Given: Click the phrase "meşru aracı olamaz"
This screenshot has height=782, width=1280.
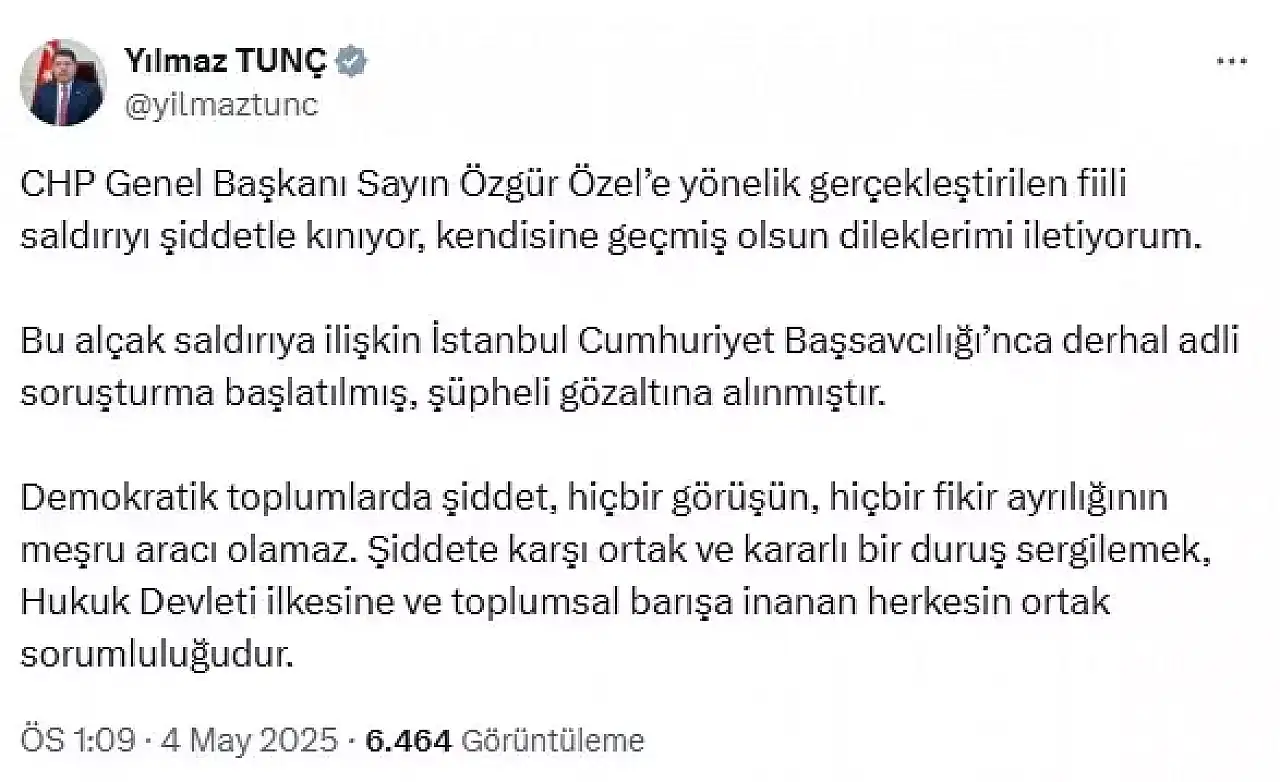Looking at the screenshot, I should [187, 548].
